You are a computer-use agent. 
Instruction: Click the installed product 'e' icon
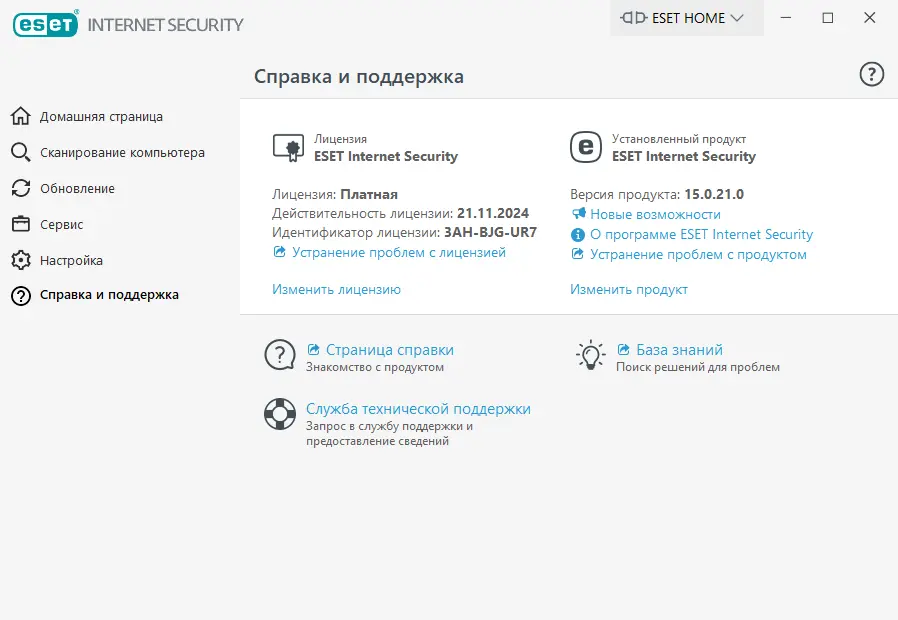click(586, 147)
